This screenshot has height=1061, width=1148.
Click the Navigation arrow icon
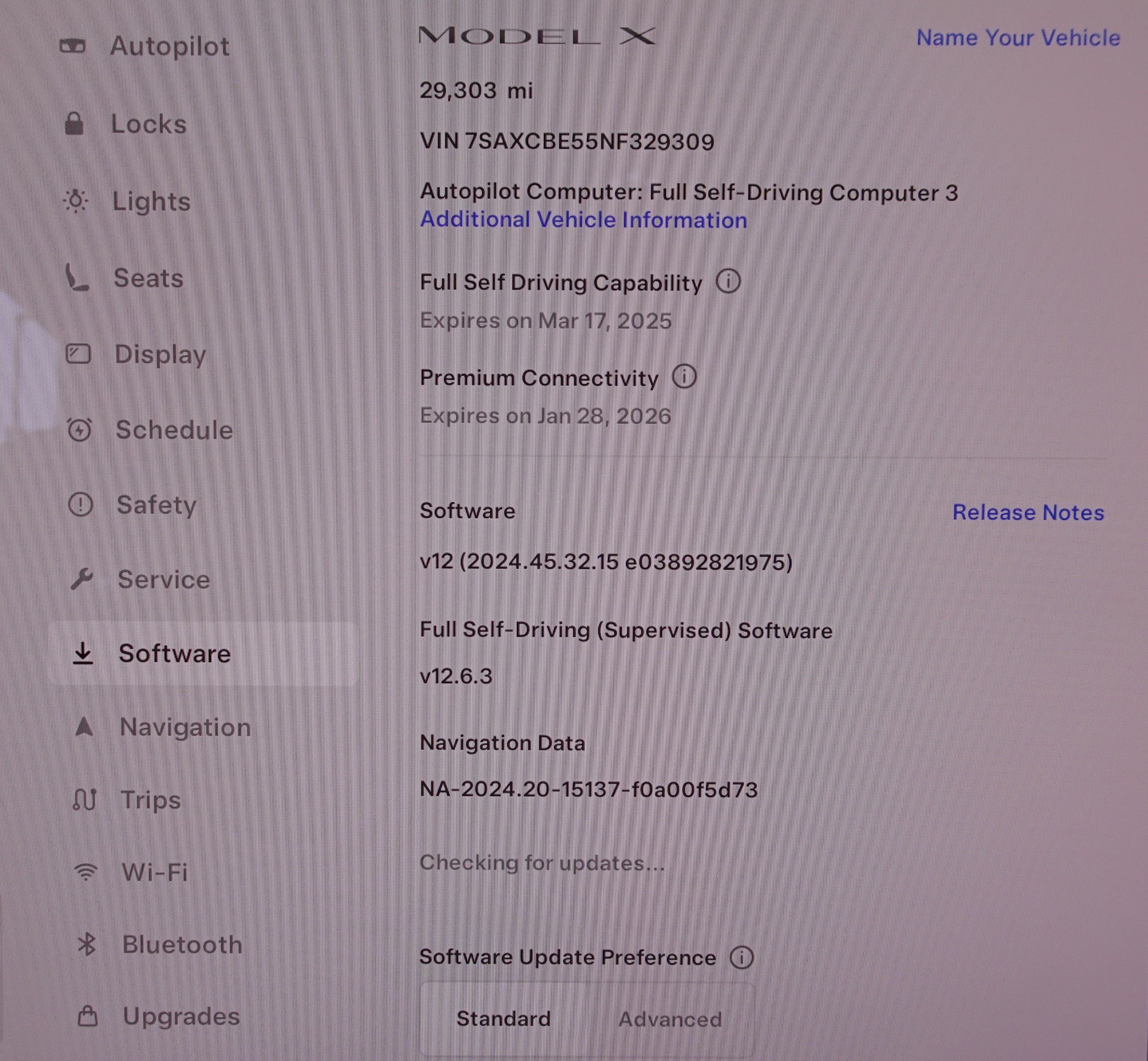84,726
